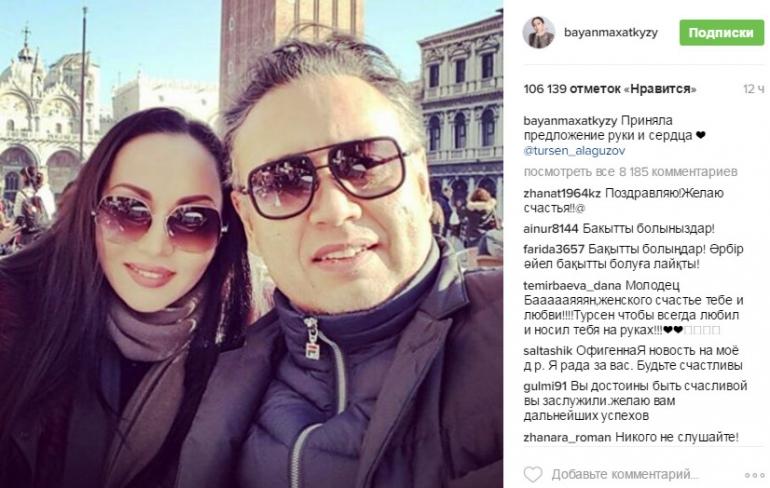This screenshot has height=488, width=770.
Task: Open the bayanmaxatkyzy profile avatar
Action: click(539, 33)
